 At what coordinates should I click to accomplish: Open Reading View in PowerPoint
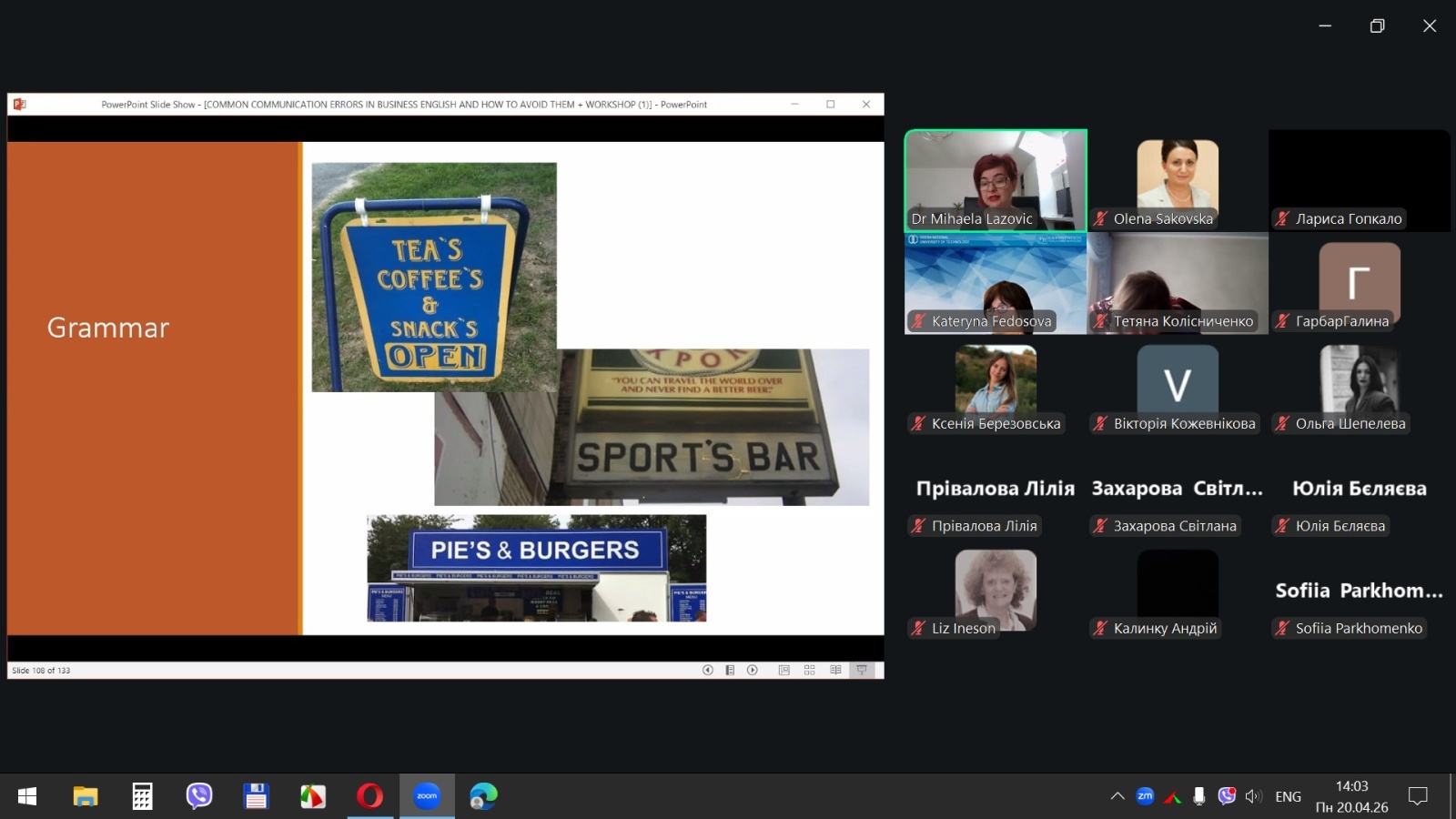click(835, 670)
